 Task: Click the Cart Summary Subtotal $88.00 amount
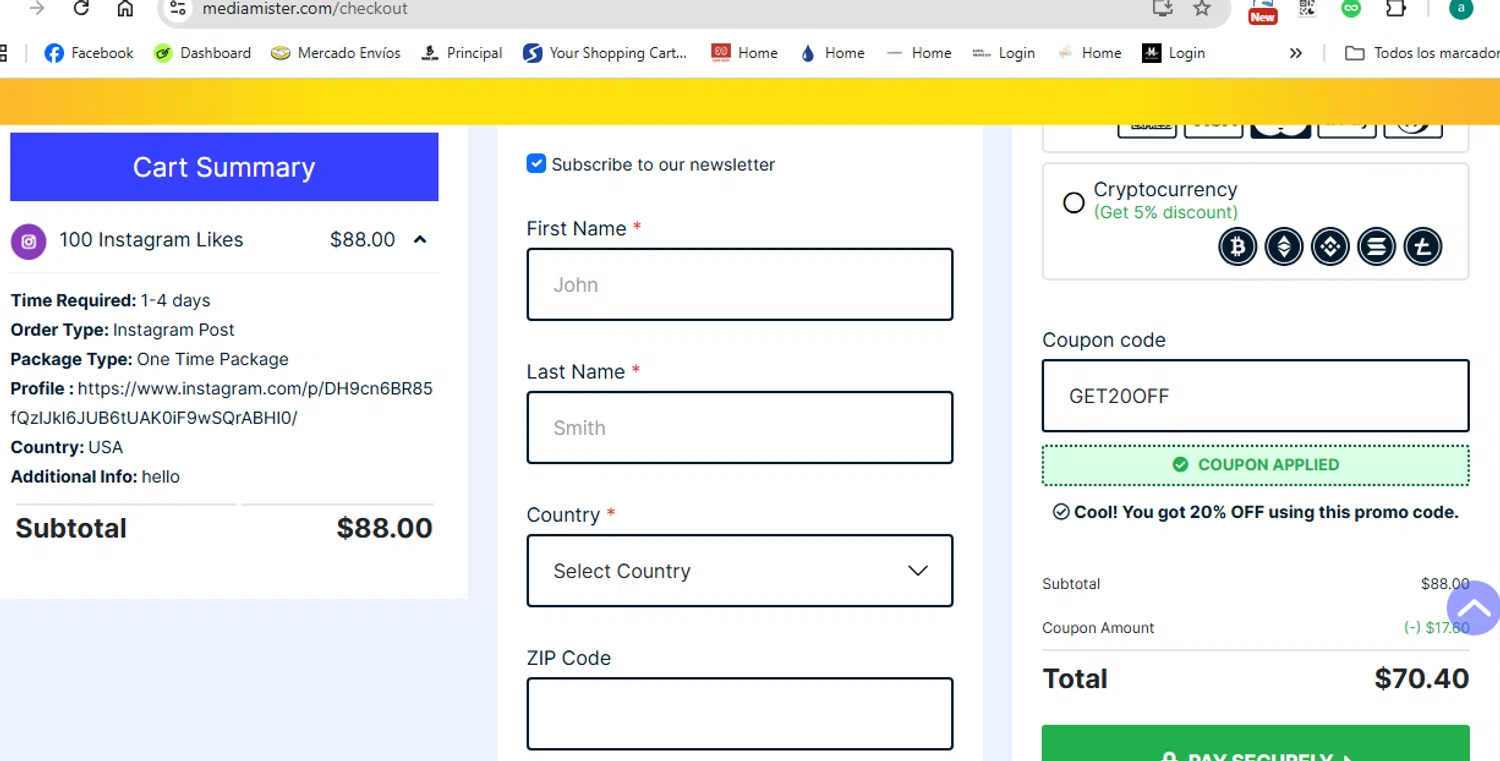(384, 528)
